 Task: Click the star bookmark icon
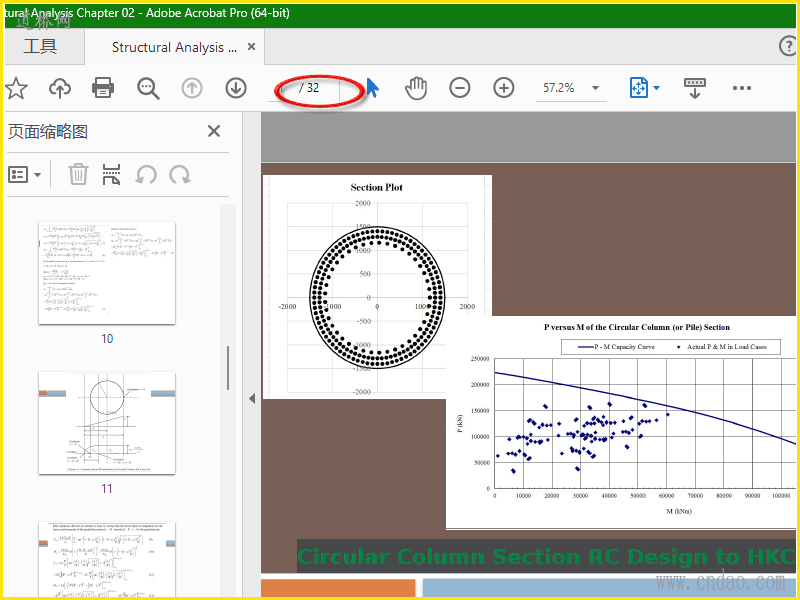pyautogui.click(x=16, y=88)
